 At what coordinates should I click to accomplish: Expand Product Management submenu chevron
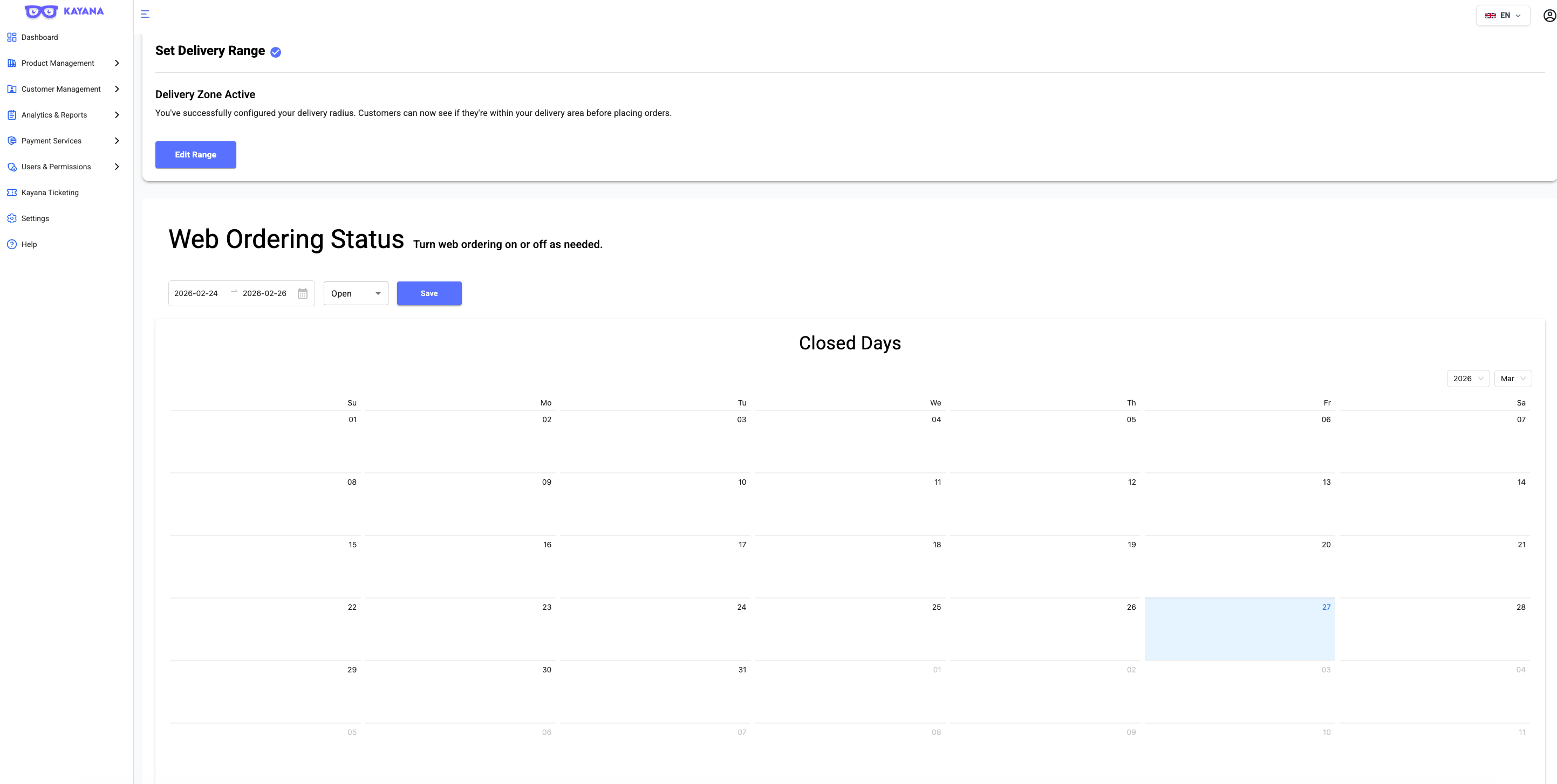pyautogui.click(x=117, y=64)
